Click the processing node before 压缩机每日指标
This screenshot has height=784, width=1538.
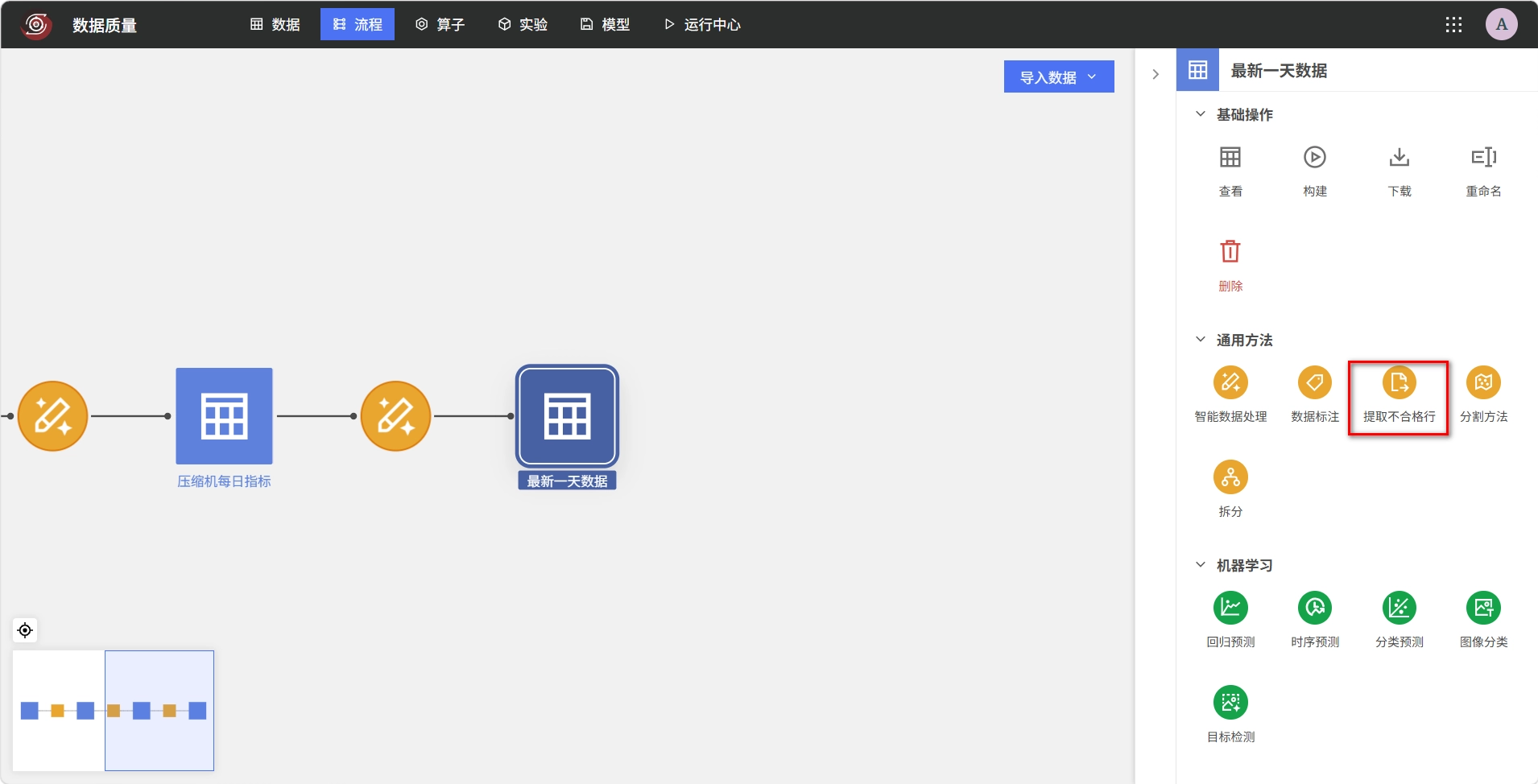coord(52,416)
